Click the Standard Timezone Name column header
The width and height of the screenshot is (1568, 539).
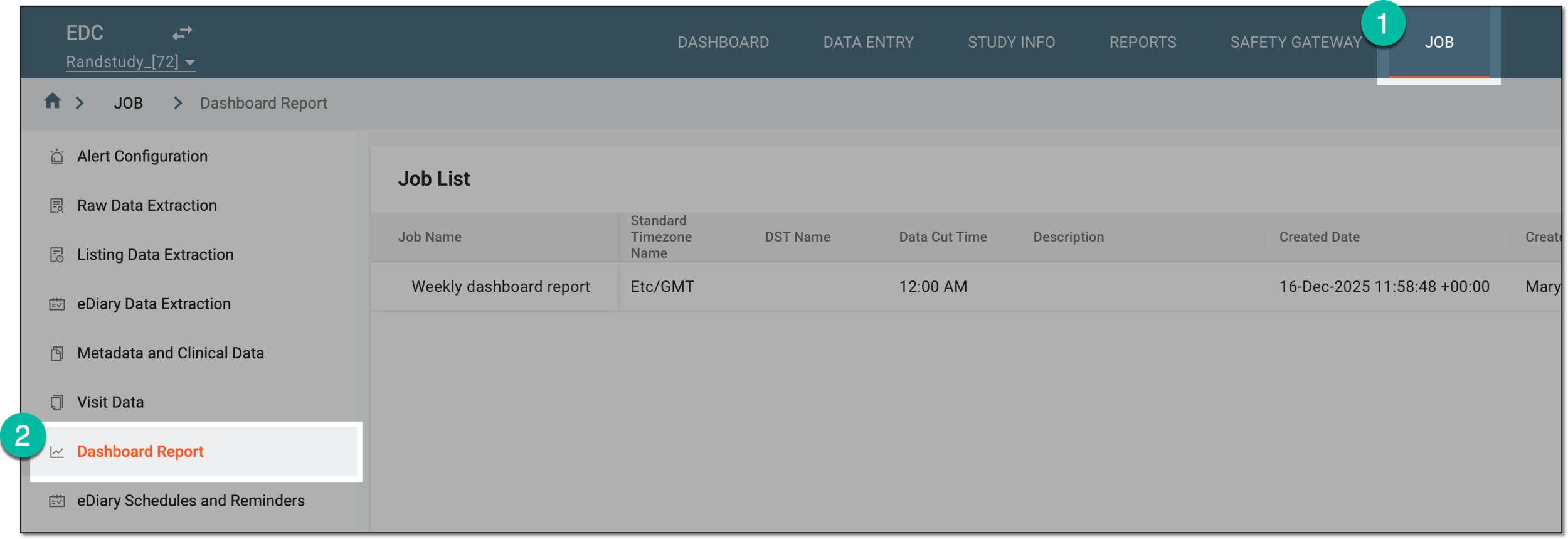(661, 237)
